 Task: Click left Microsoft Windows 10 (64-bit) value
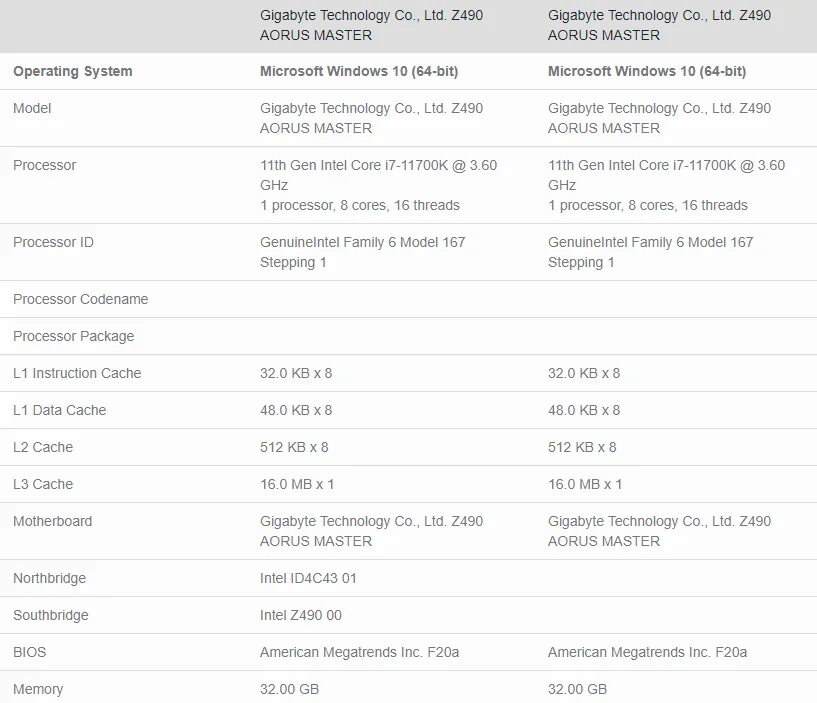click(359, 71)
